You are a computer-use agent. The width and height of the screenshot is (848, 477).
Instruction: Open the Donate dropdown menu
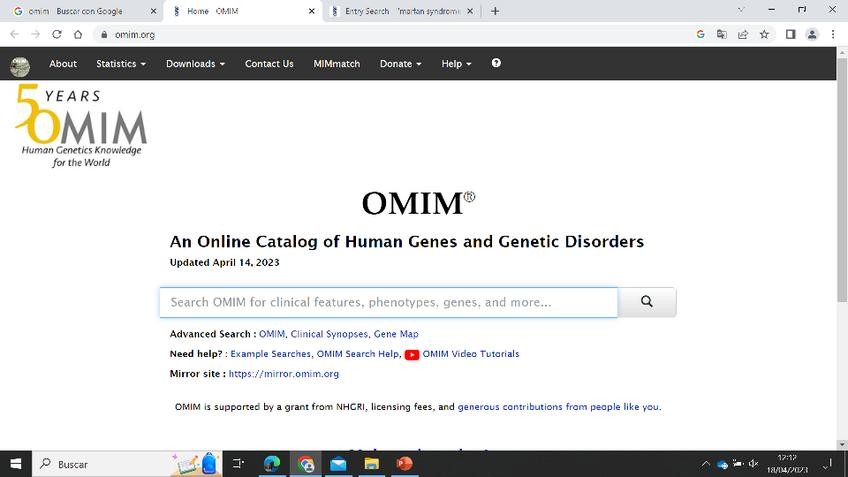point(400,63)
